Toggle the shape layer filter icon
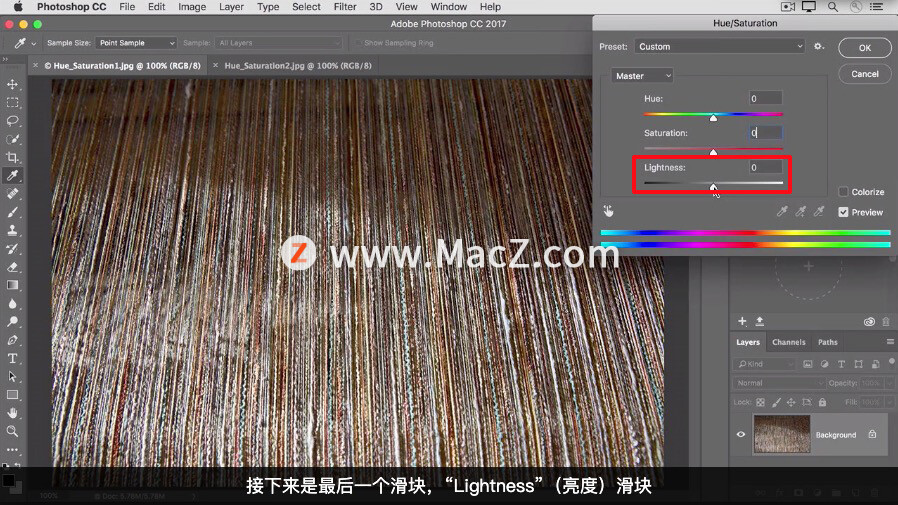 tap(858, 364)
